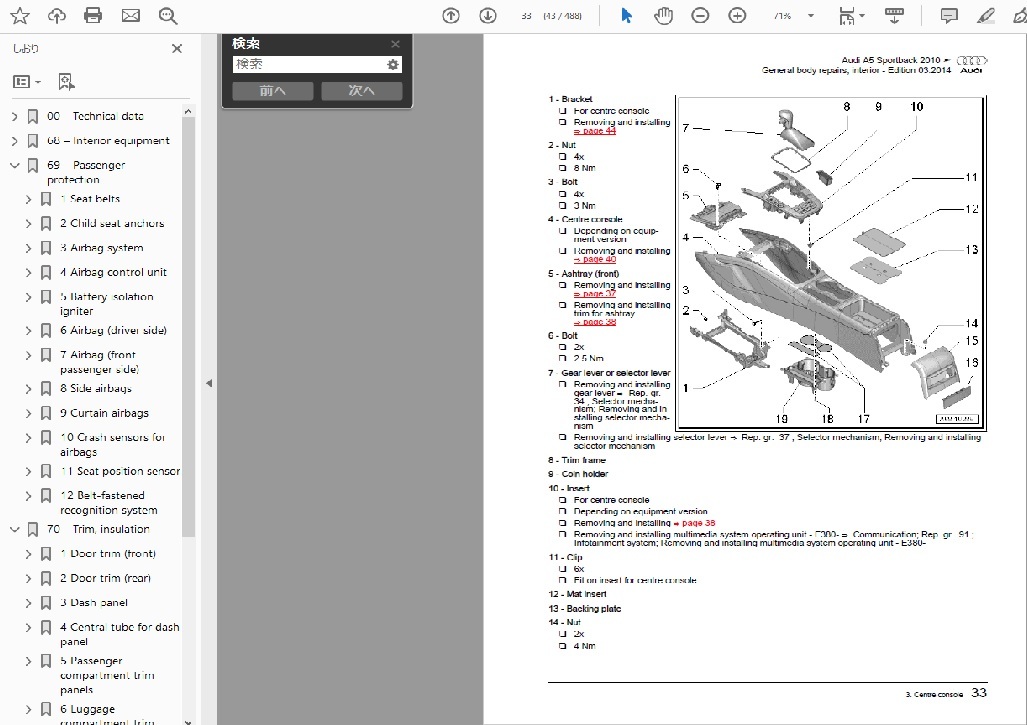Zoom in with plus icon

pos(737,16)
